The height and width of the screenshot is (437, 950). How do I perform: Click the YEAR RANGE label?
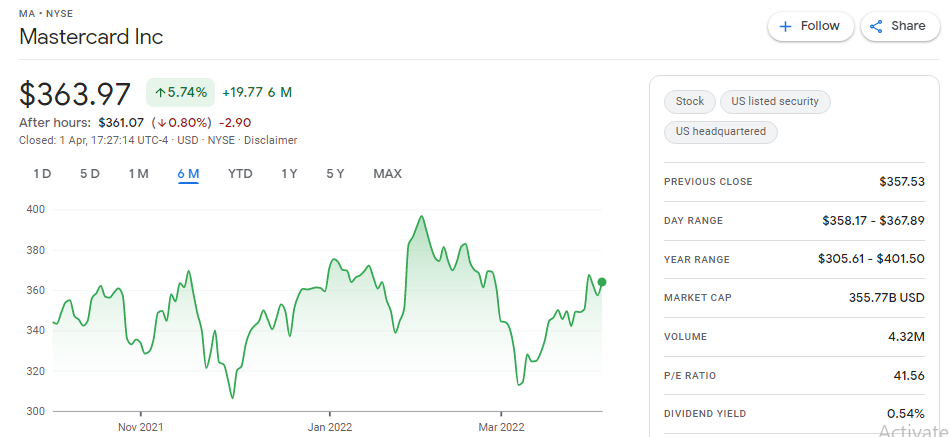tap(697, 259)
